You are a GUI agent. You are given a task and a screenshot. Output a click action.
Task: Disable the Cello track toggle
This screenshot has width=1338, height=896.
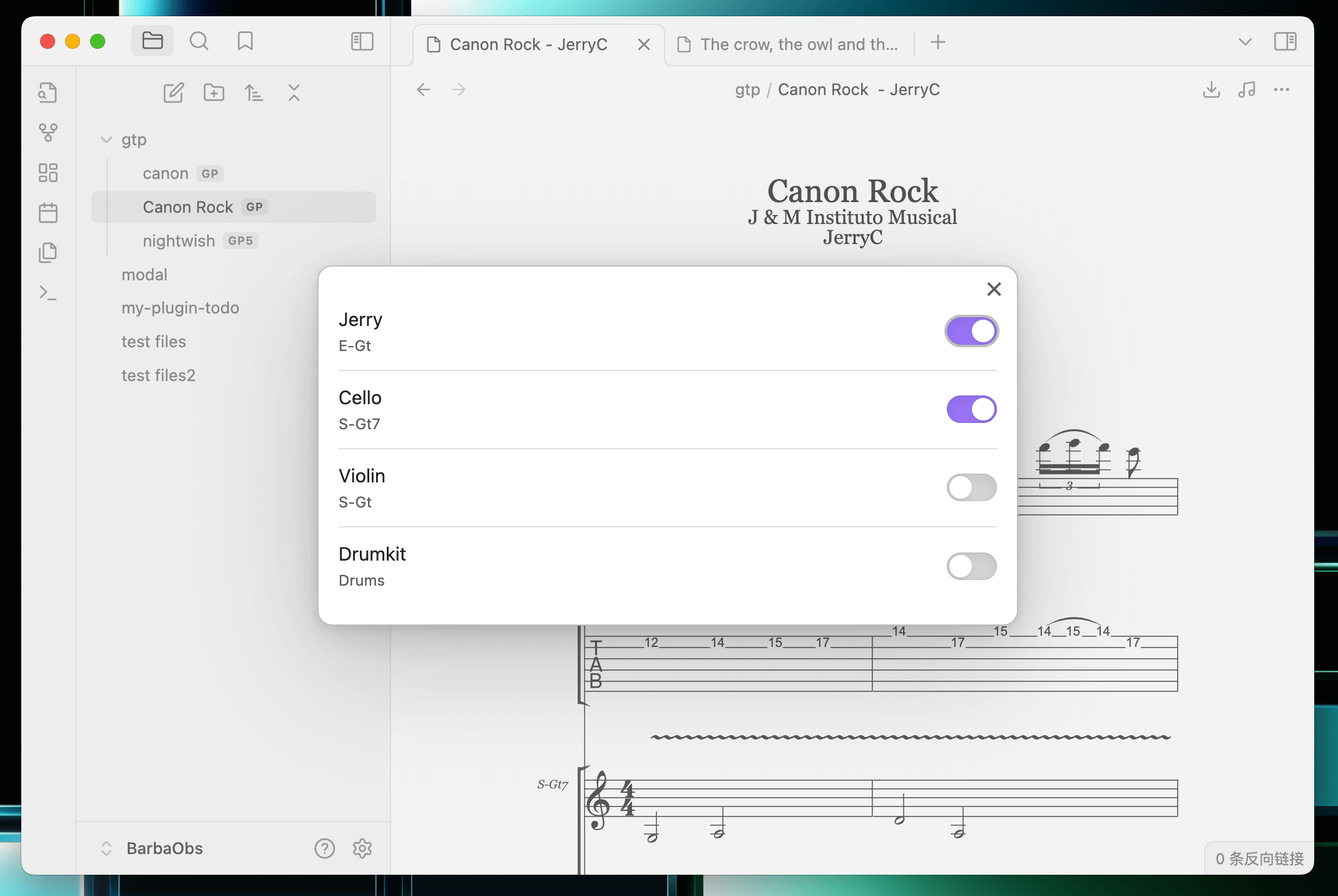click(971, 409)
